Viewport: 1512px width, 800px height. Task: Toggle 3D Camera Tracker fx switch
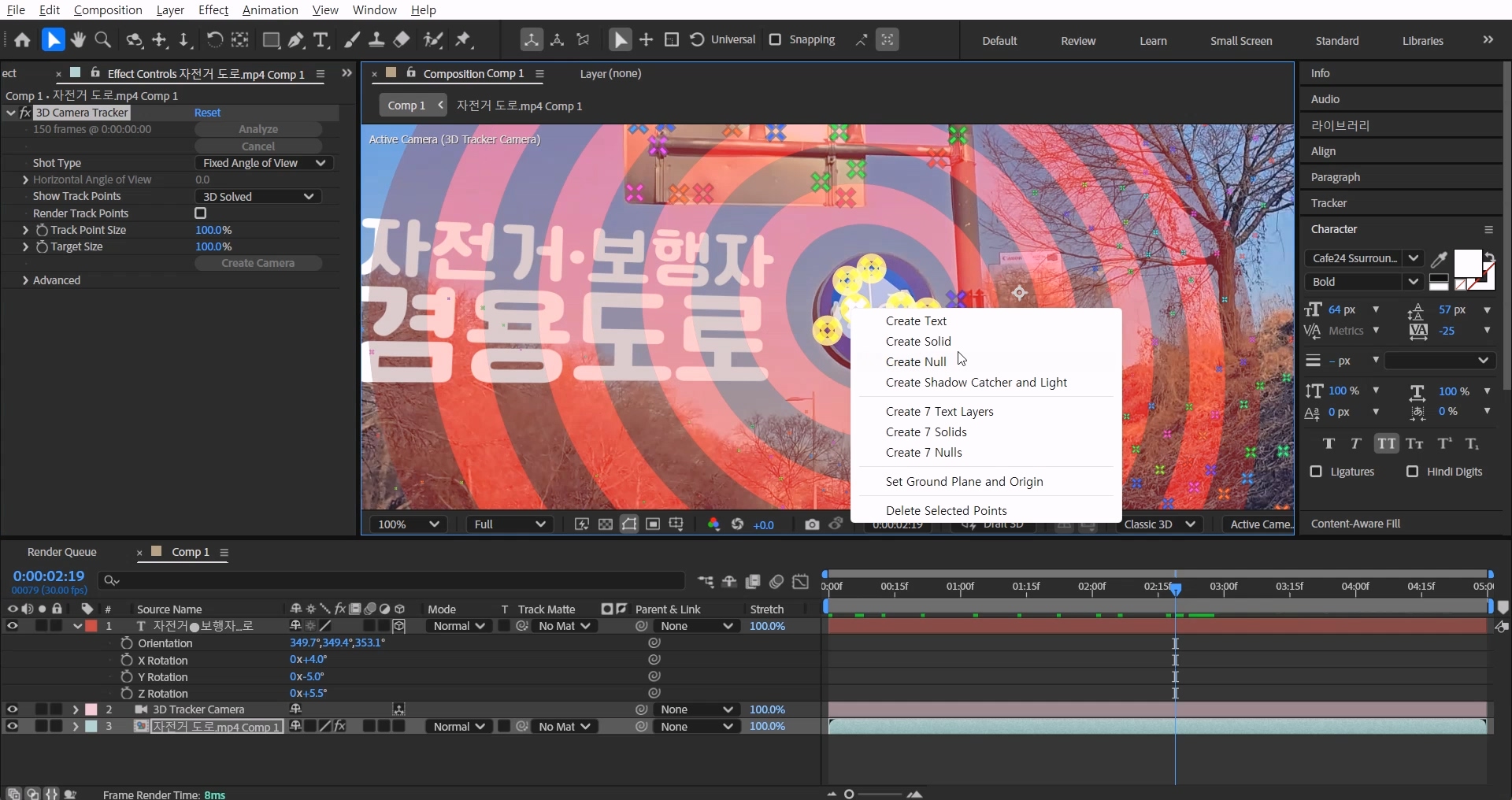(x=25, y=113)
